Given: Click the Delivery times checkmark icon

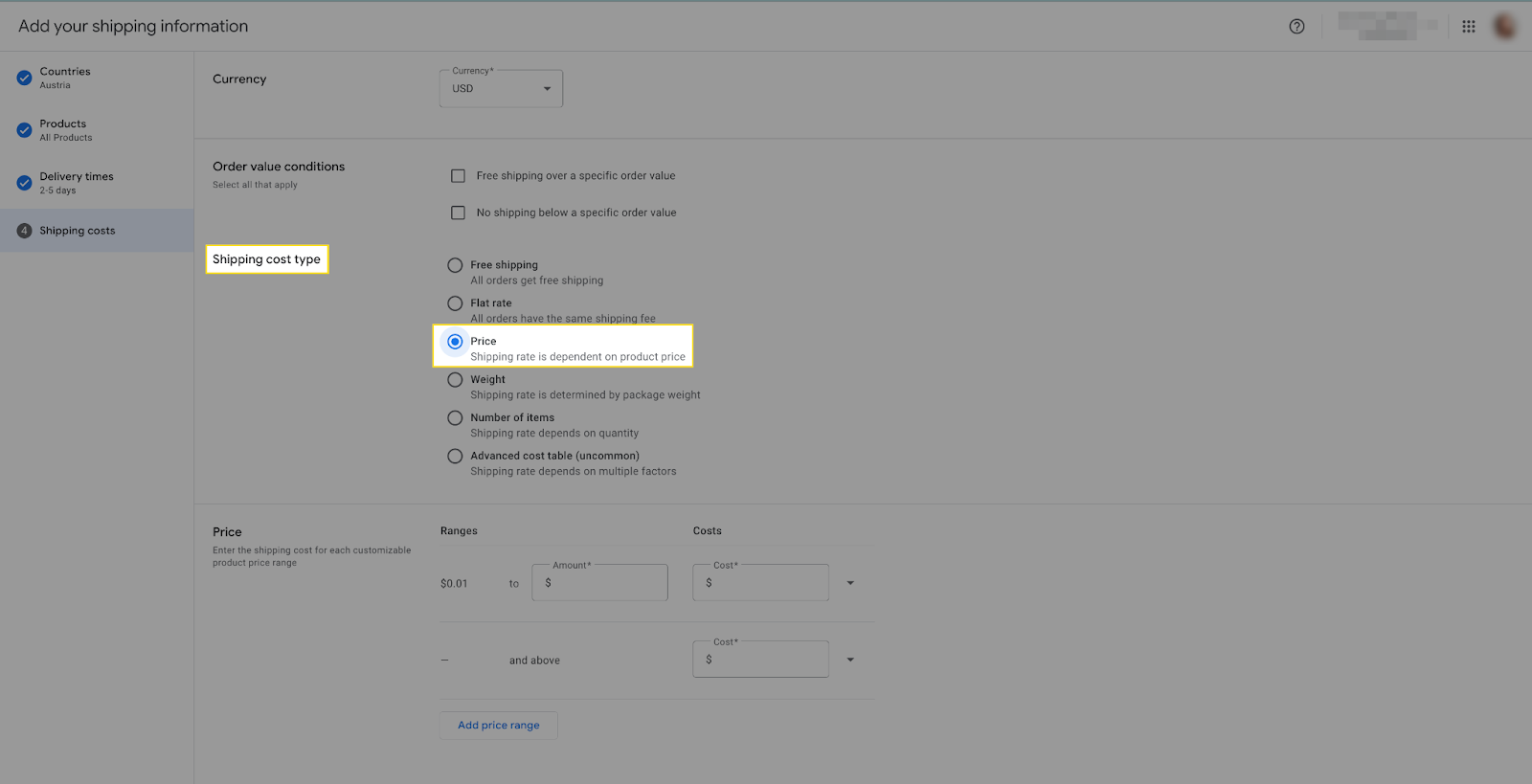Looking at the screenshot, I should click(24, 183).
